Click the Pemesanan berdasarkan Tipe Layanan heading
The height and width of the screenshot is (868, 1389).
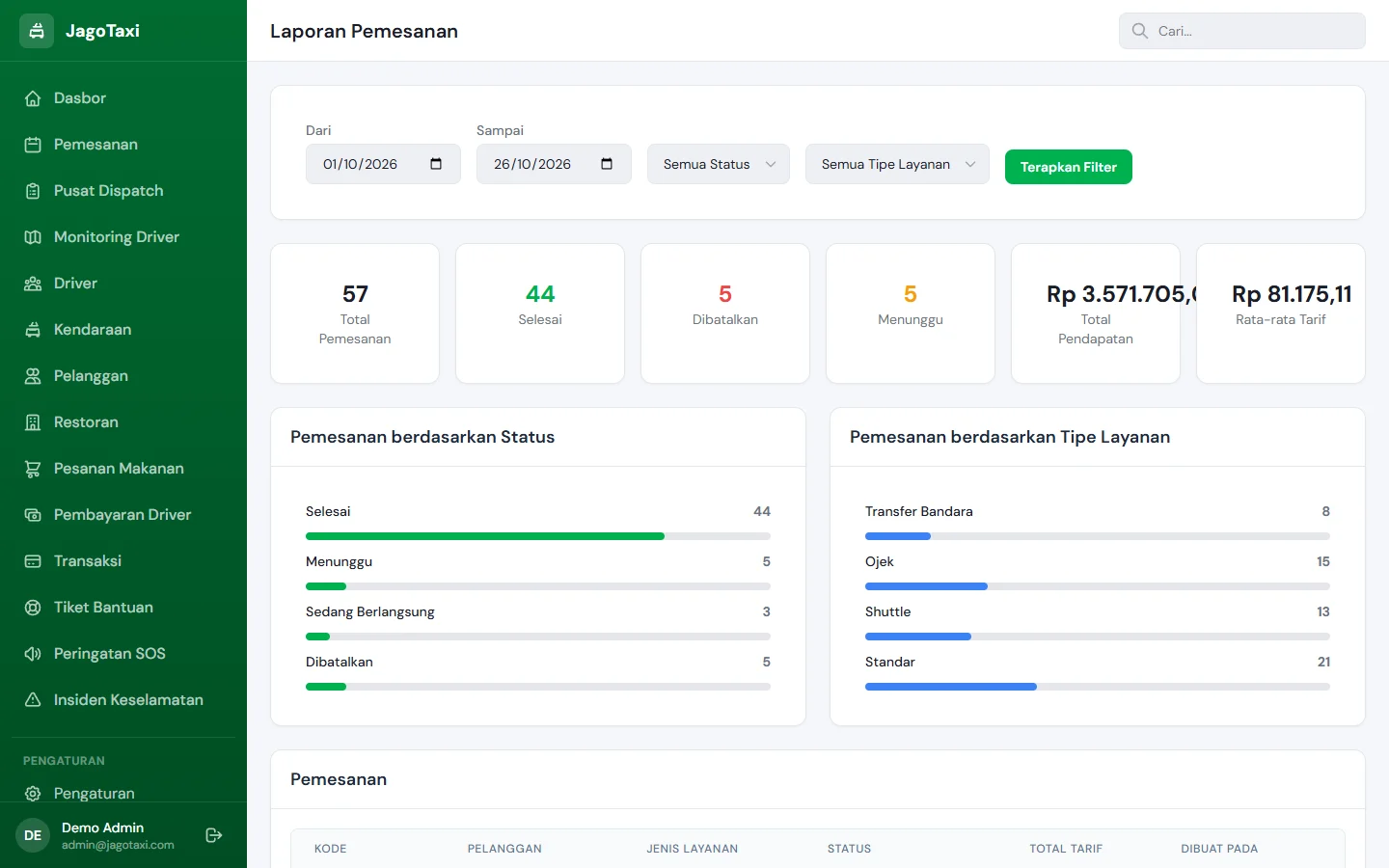1010,437
